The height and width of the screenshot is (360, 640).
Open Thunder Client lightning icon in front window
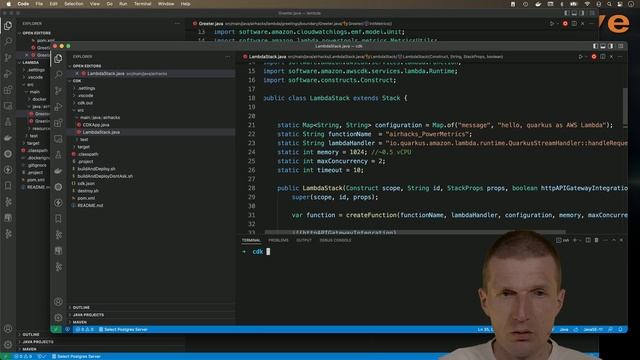click(x=58, y=203)
